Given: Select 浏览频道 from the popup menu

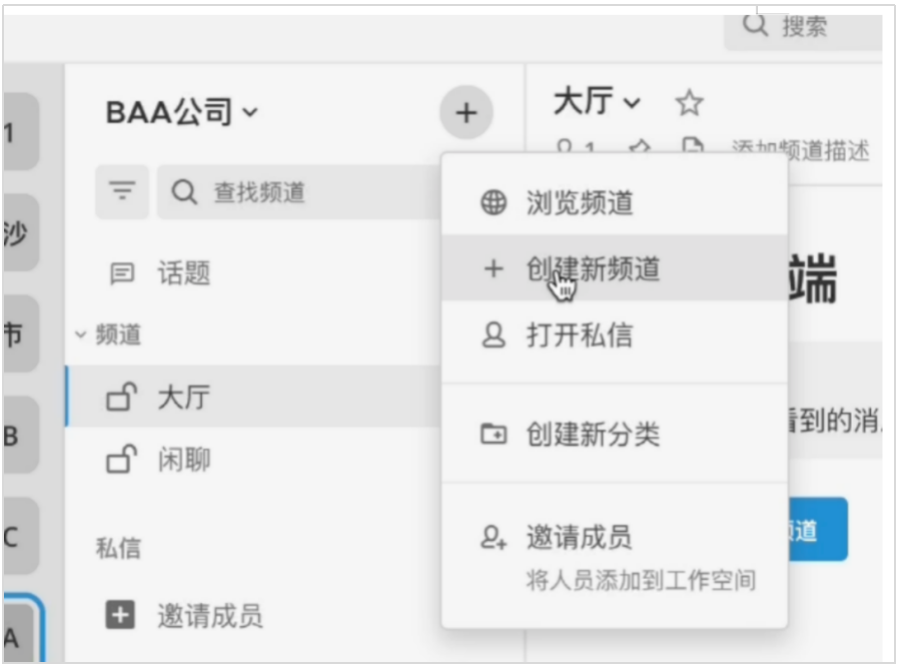Looking at the screenshot, I should [580, 203].
